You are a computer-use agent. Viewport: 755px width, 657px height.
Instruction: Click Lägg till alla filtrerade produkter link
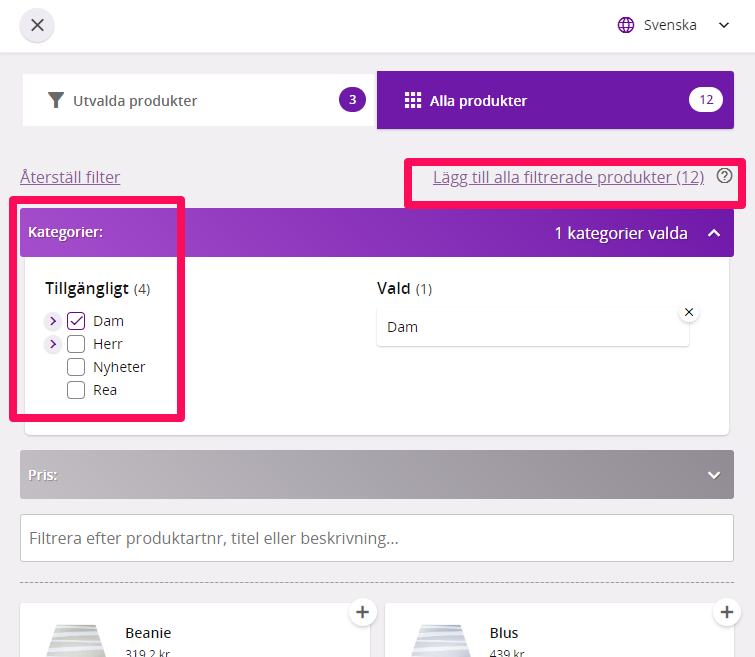[568, 177]
